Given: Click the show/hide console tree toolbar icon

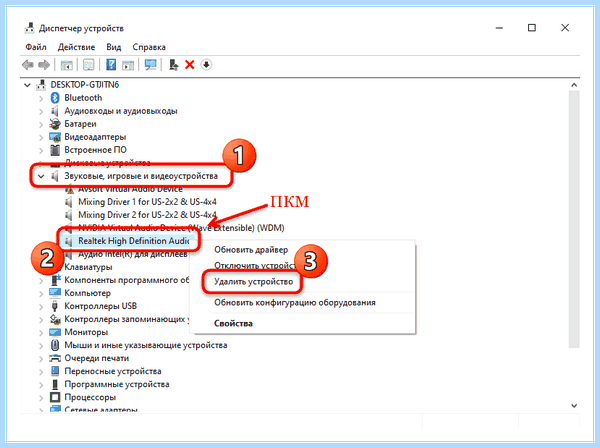Looking at the screenshot, I should pyautogui.click(x=67, y=65).
